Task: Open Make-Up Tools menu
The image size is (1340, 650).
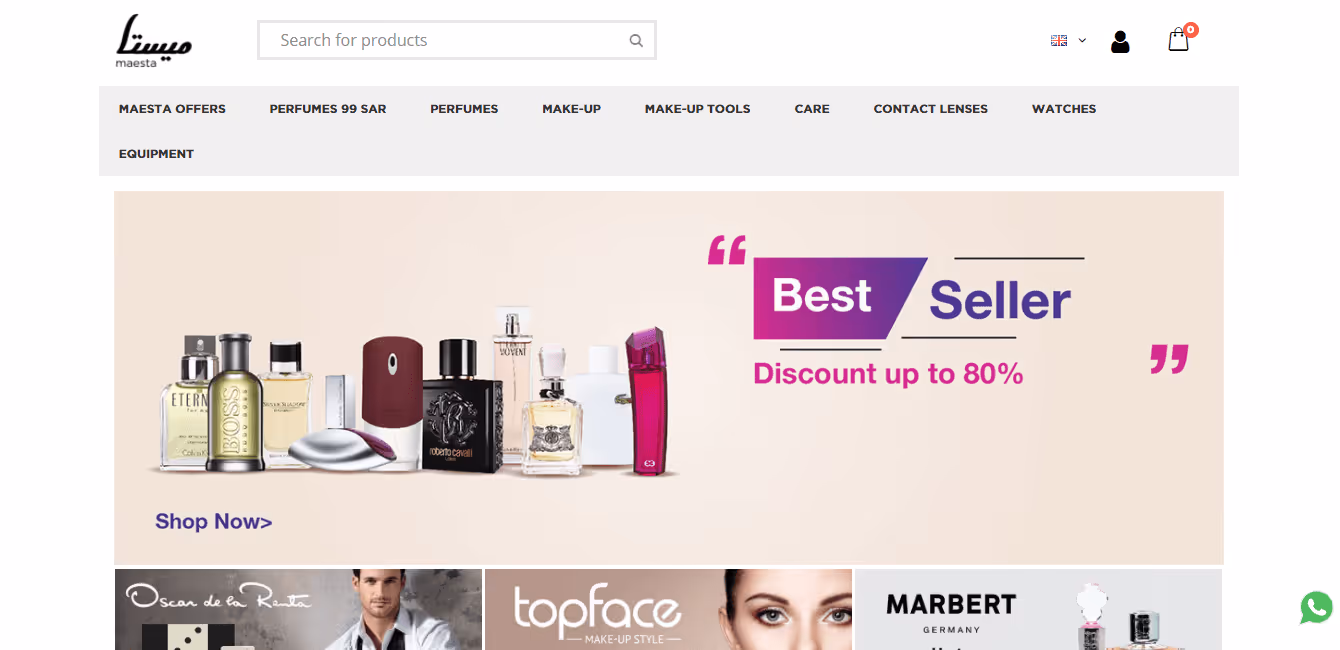Action: pyautogui.click(x=698, y=109)
